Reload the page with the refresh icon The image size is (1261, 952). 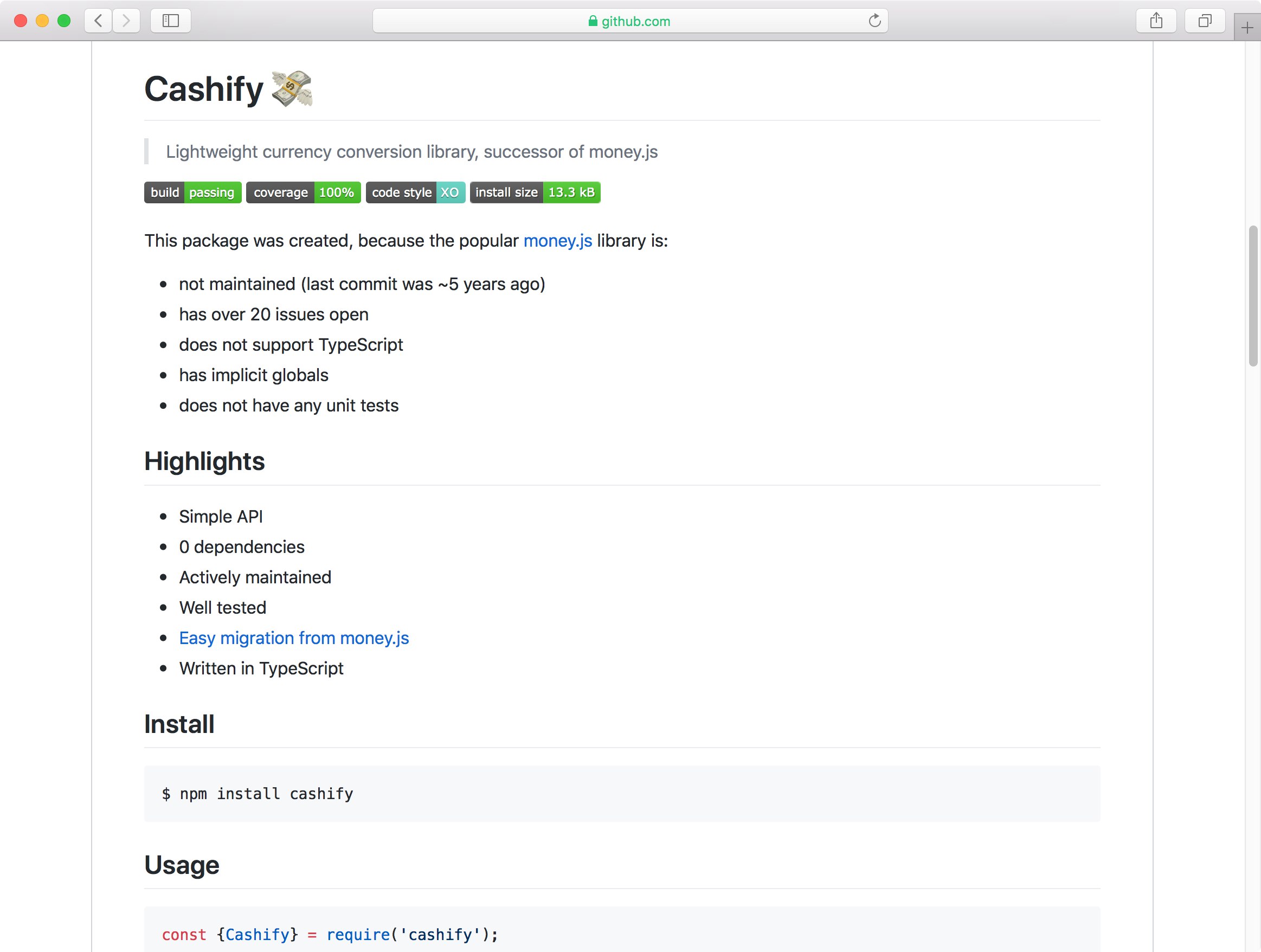tap(874, 21)
